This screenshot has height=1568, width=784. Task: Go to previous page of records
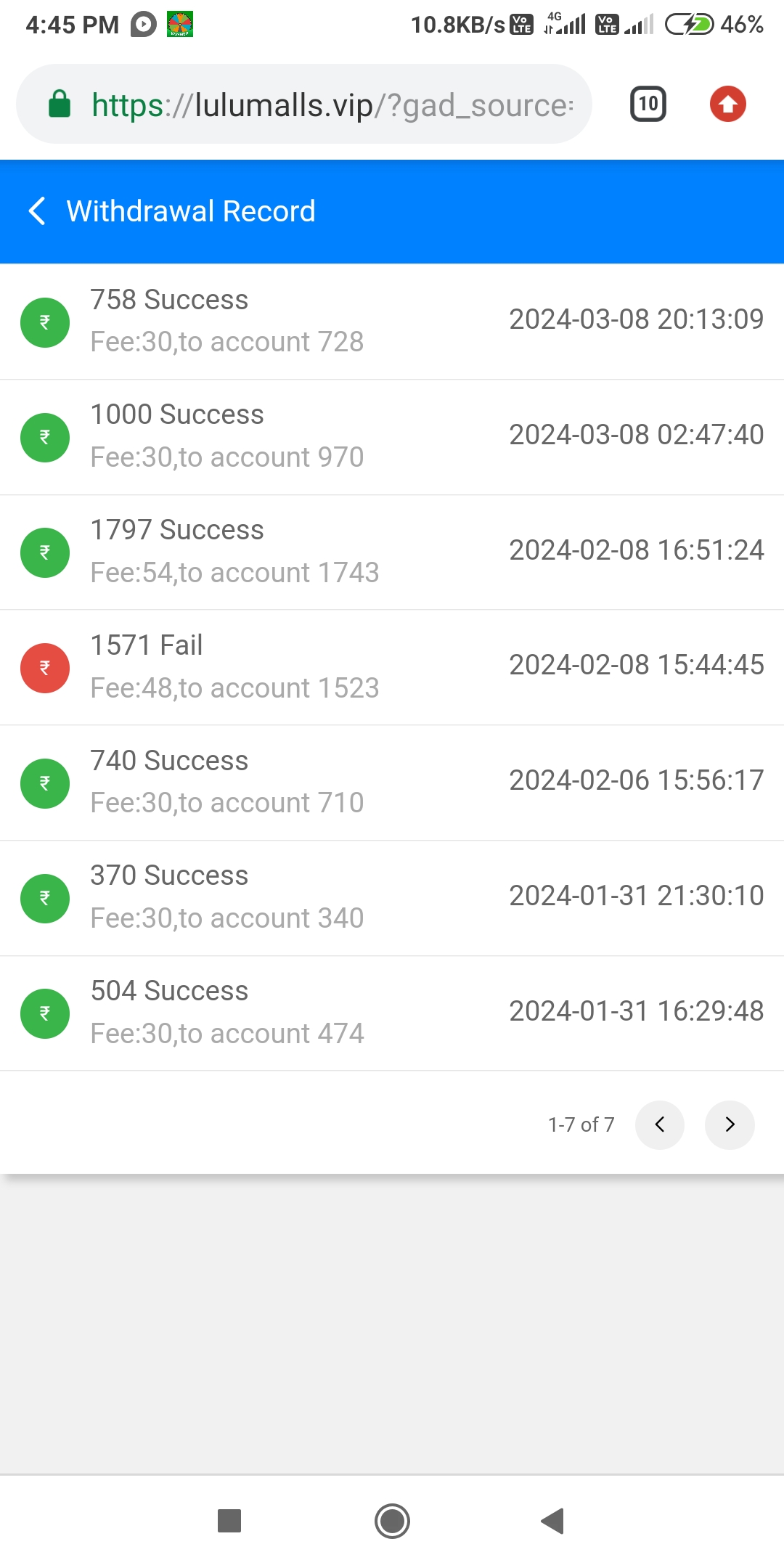[659, 1124]
